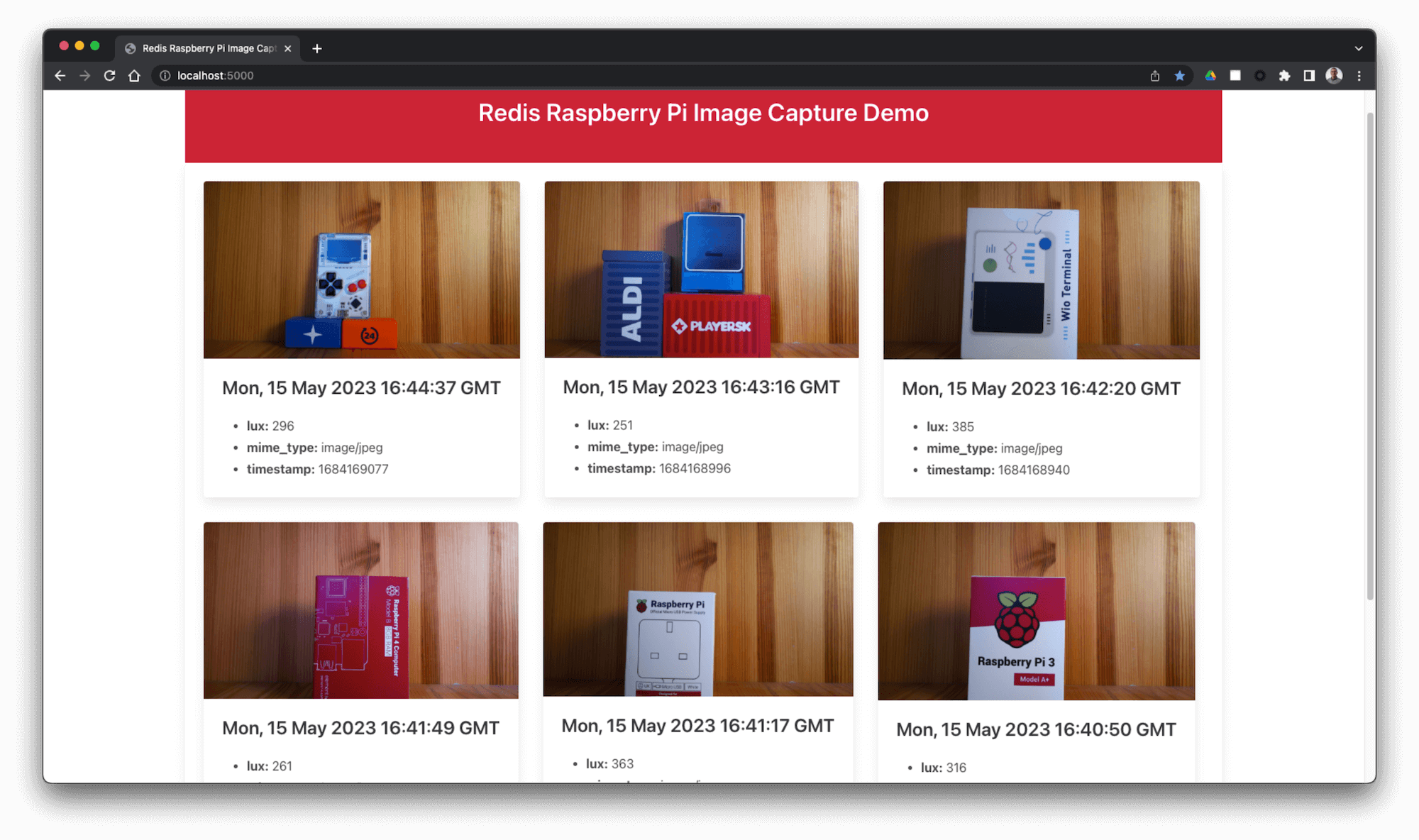Click the share page icon in address bar
Image resolution: width=1419 pixels, height=840 pixels.
1155,76
